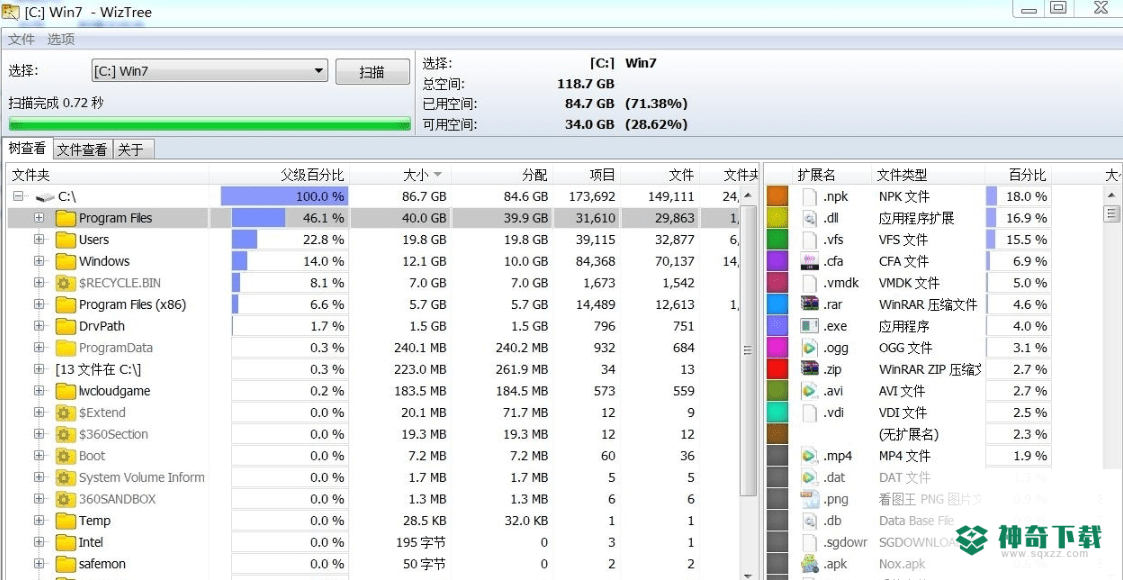This screenshot has height=580, width=1123.
Task: Switch to the 文件查看 tab
Action: click(82, 150)
